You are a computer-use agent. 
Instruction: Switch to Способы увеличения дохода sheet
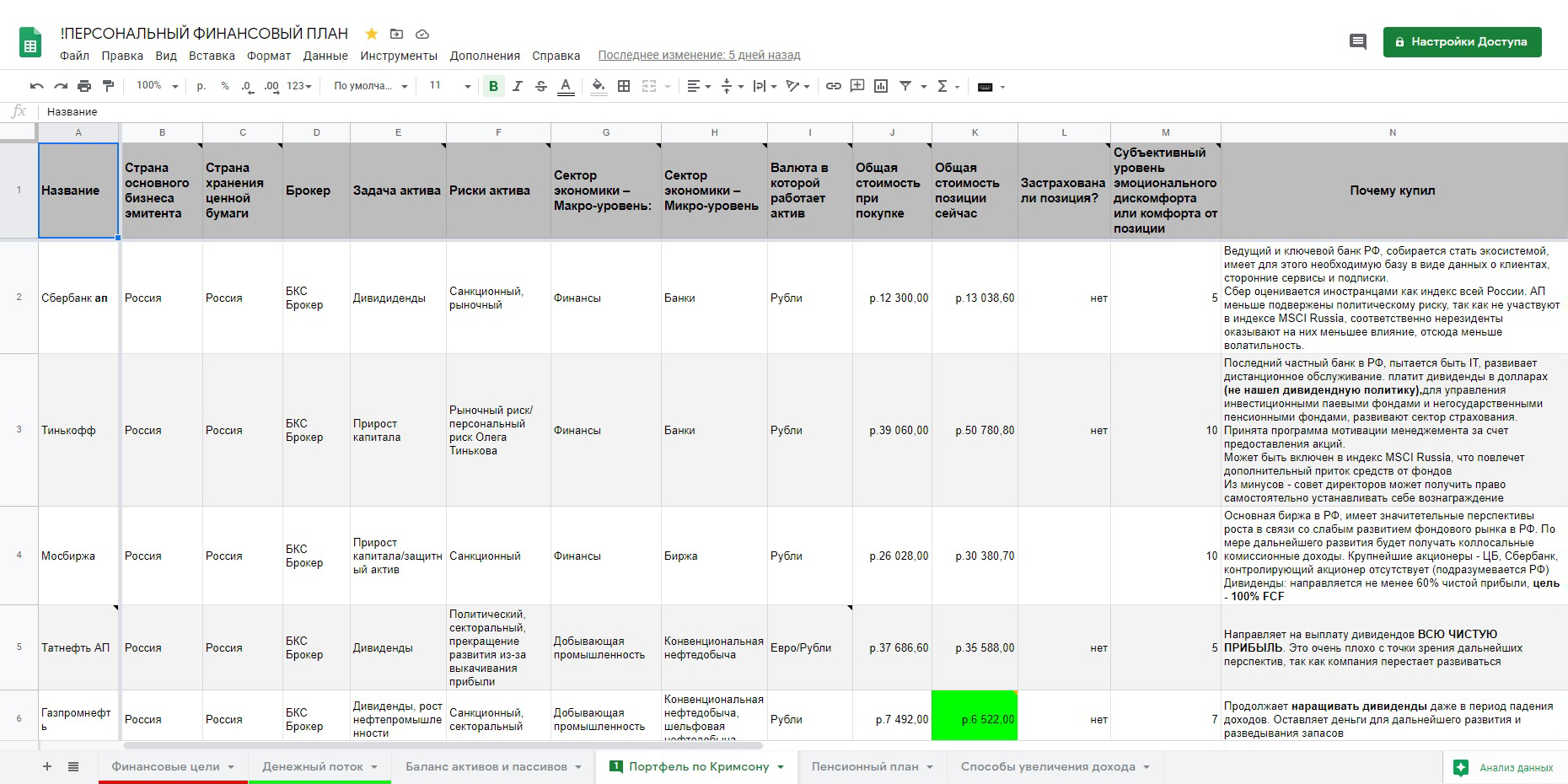pos(1055,766)
